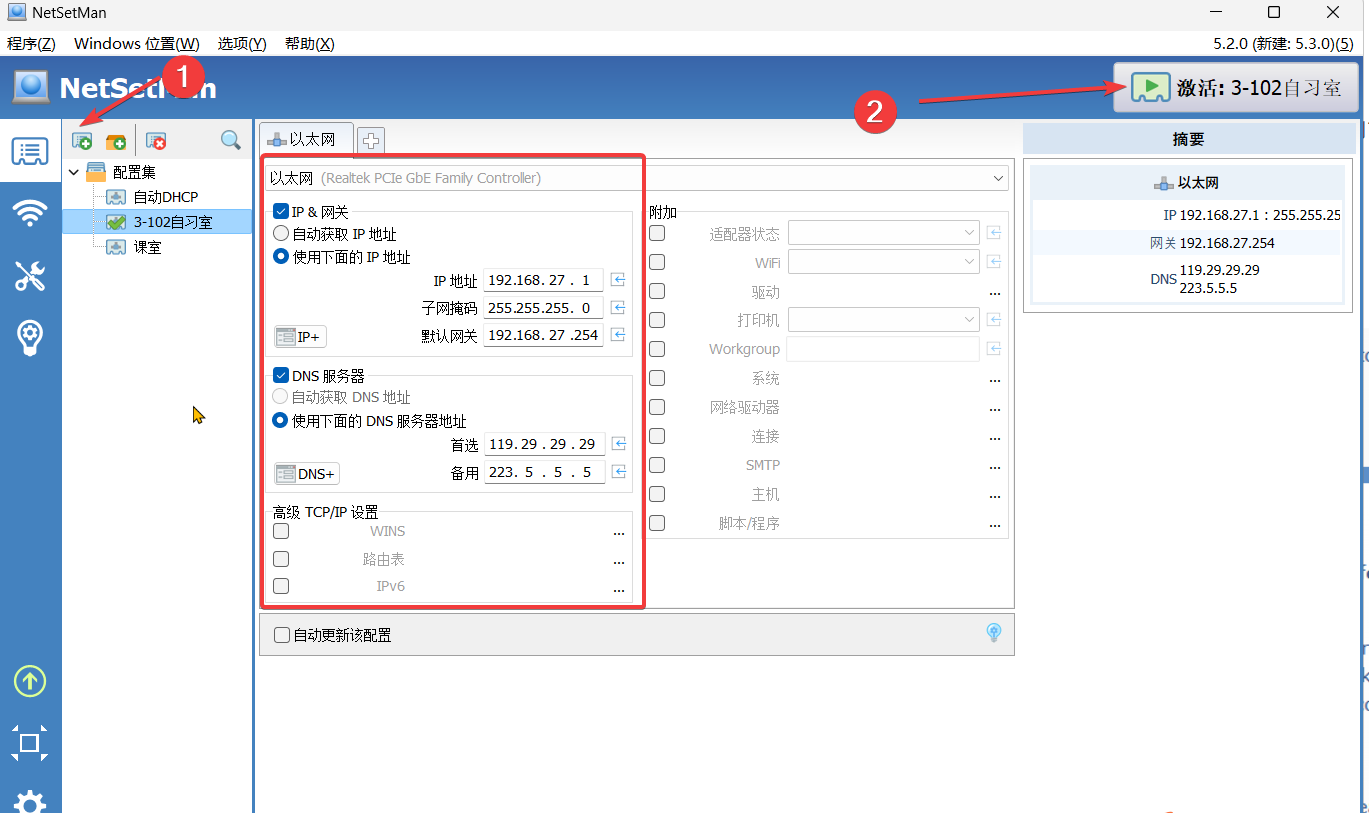Select the 3-102自习室 profile in tree

click(172, 222)
